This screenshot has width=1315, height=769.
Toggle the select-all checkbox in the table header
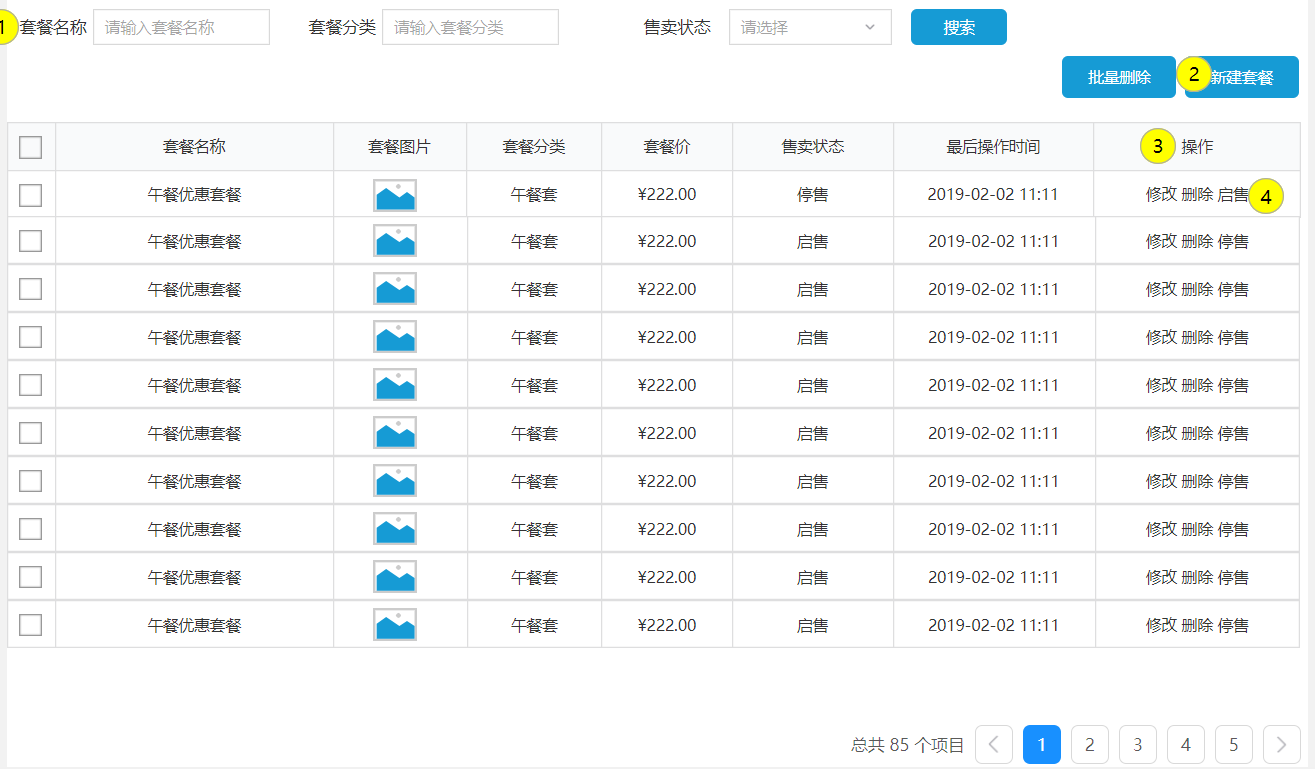(31, 147)
